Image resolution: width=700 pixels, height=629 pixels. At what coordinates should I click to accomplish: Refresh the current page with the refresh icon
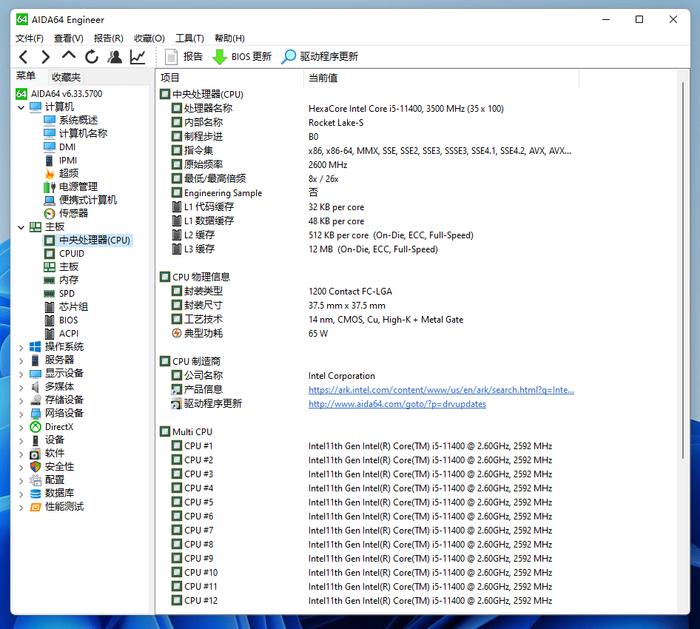coord(92,57)
